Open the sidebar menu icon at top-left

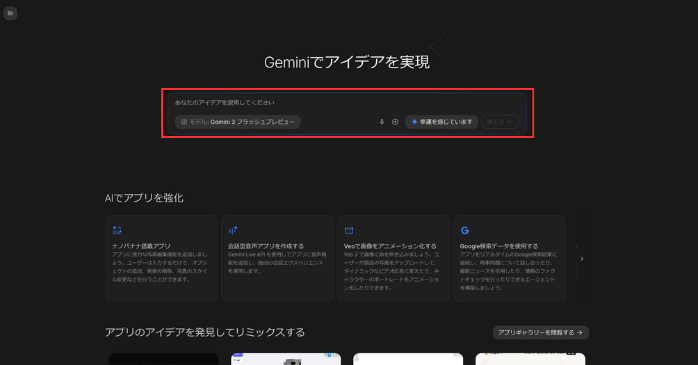pyautogui.click(x=10, y=13)
